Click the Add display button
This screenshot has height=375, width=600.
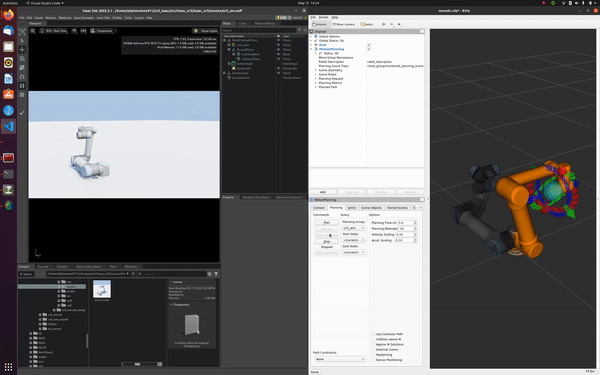323,192
